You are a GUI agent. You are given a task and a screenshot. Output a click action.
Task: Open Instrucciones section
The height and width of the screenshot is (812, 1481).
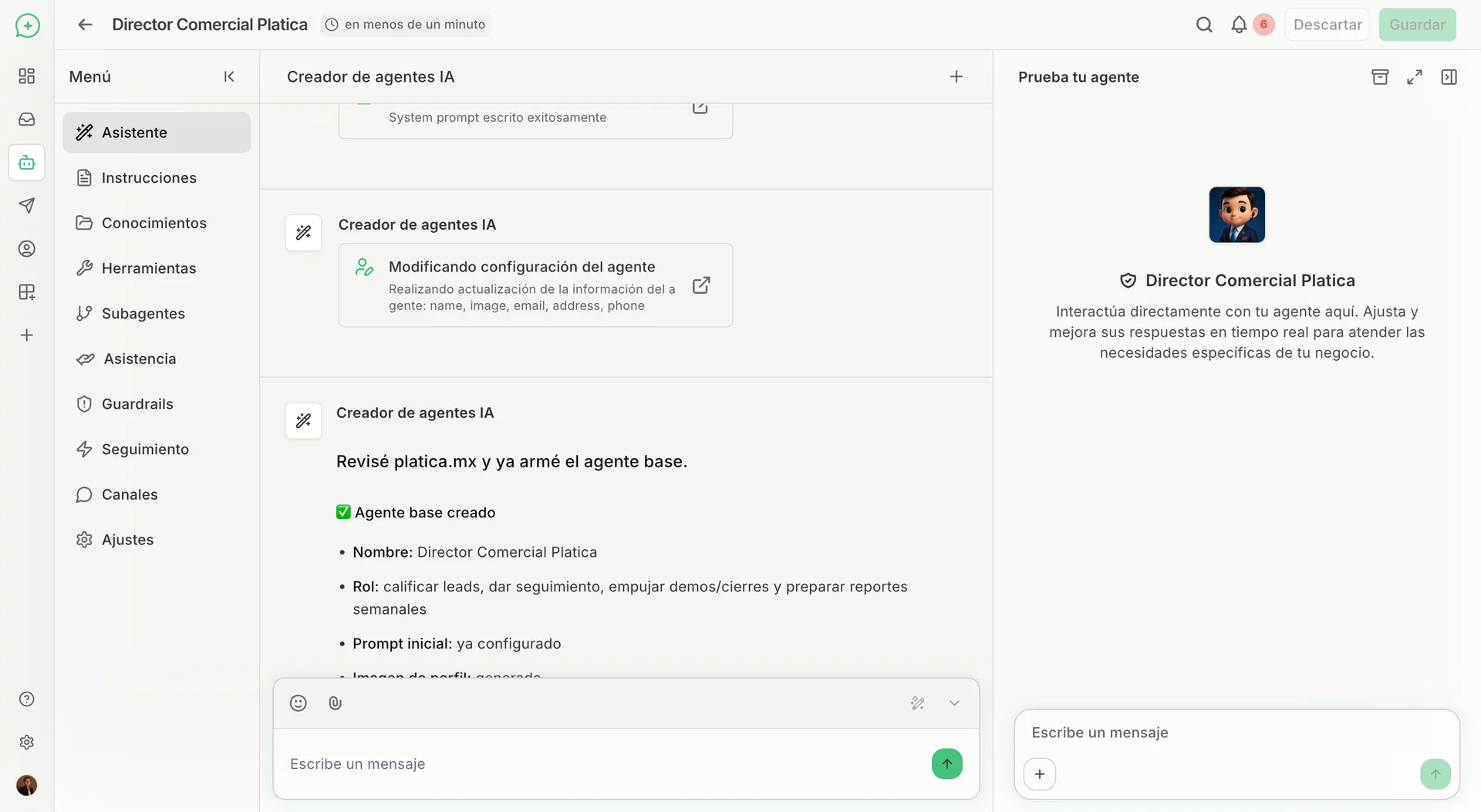[x=157, y=177]
